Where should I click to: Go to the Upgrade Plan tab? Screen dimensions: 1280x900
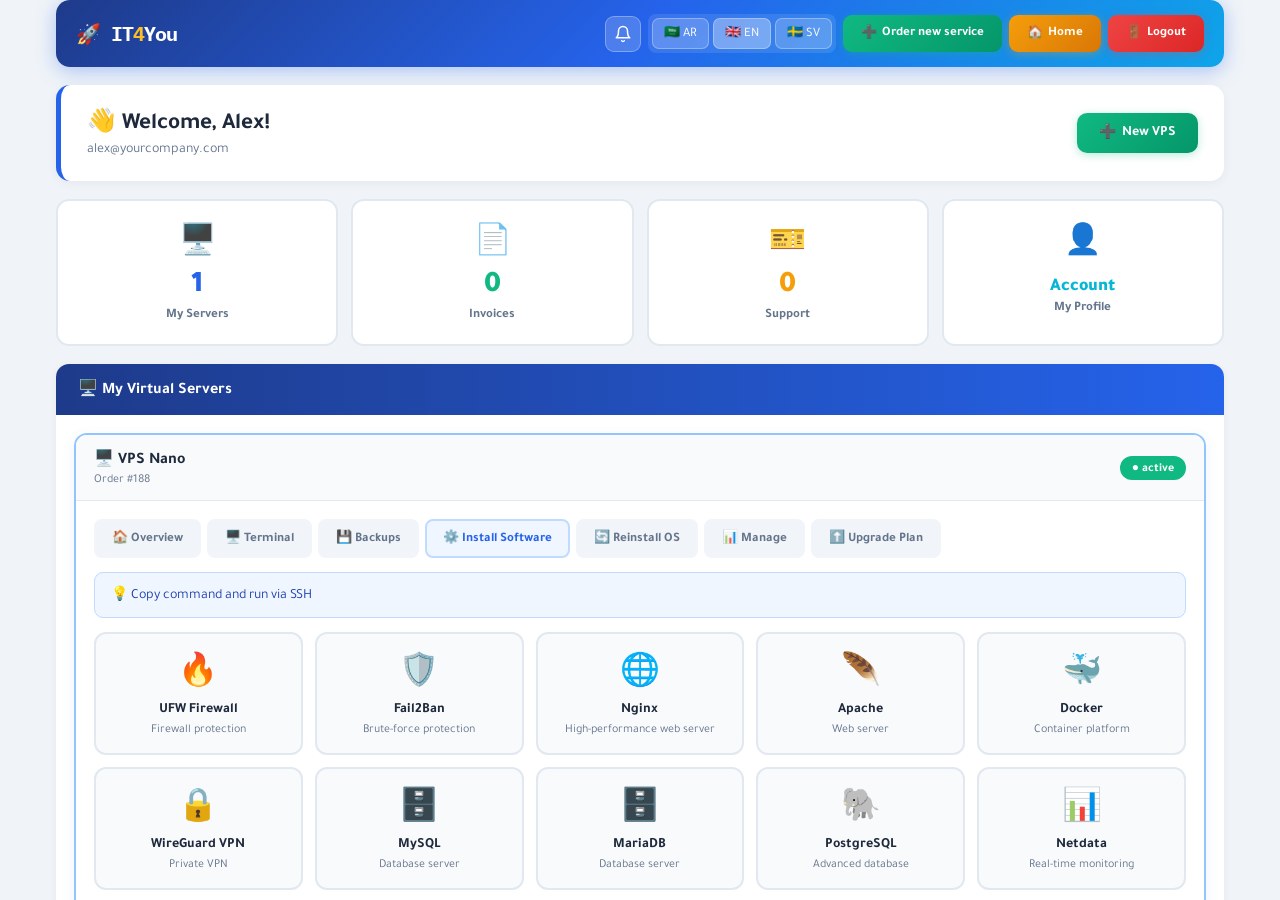tap(876, 538)
